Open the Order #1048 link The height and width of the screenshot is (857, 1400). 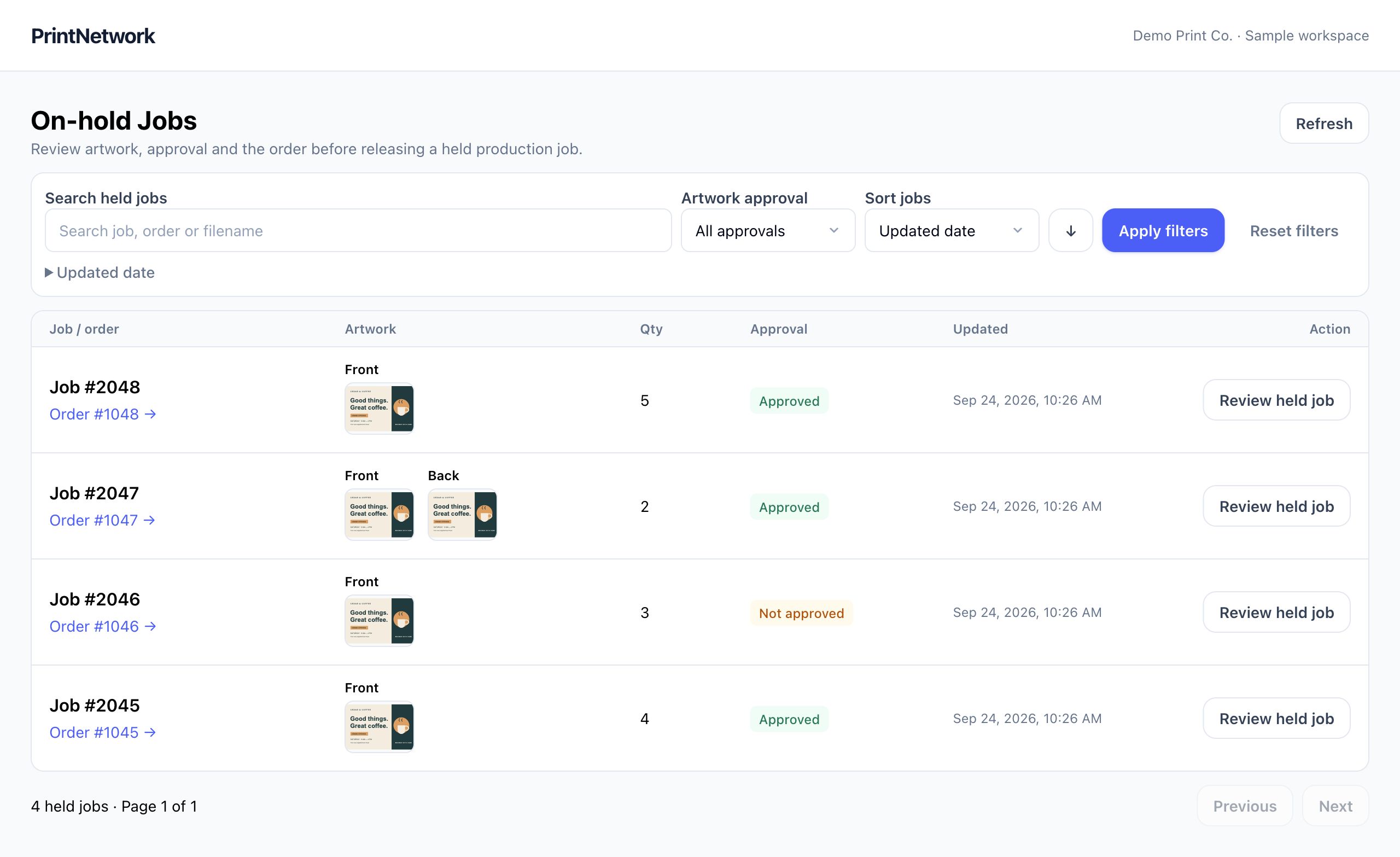(x=103, y=415)
